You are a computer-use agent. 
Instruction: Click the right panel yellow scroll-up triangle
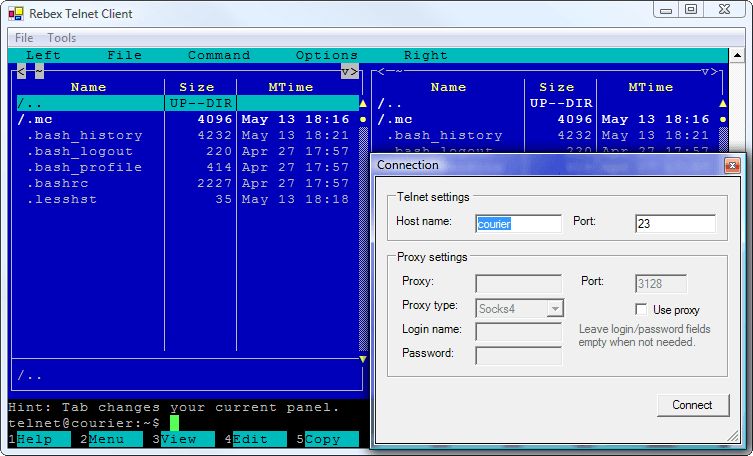pos(723,103)
